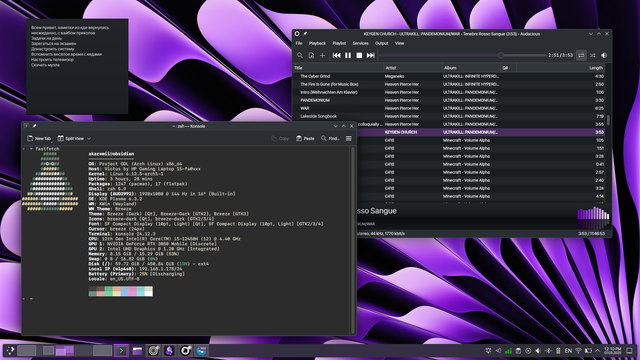640x360 pixels.
Task: Open the application launcher on the taskbar
Action: pos(10,350)
